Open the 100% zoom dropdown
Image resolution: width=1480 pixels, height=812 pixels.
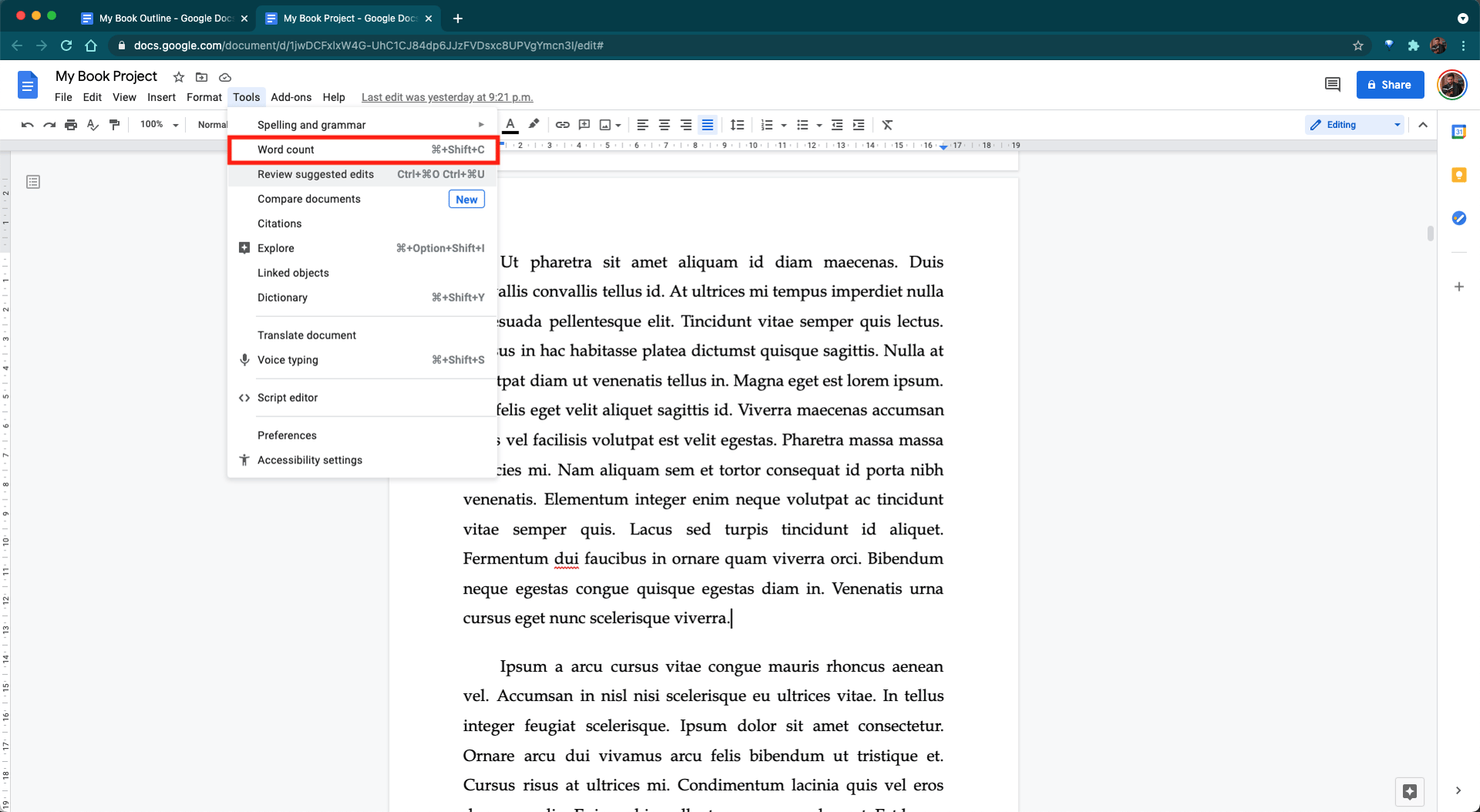[x=159, y=125]
